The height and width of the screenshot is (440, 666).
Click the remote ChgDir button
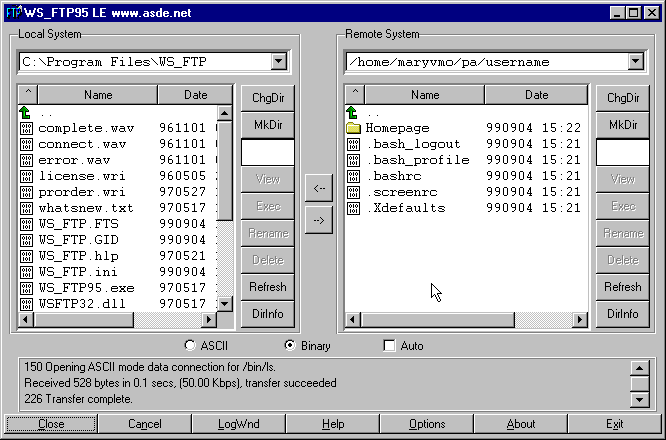623,98
